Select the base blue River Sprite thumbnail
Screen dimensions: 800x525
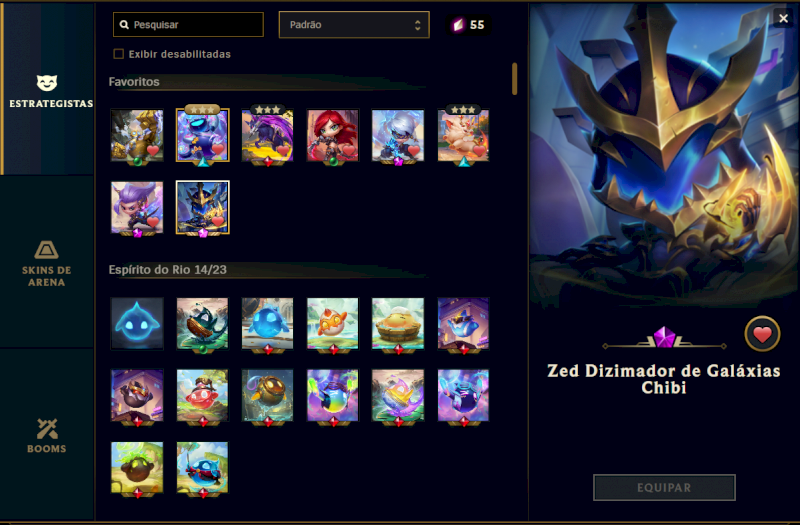point(137,323)
